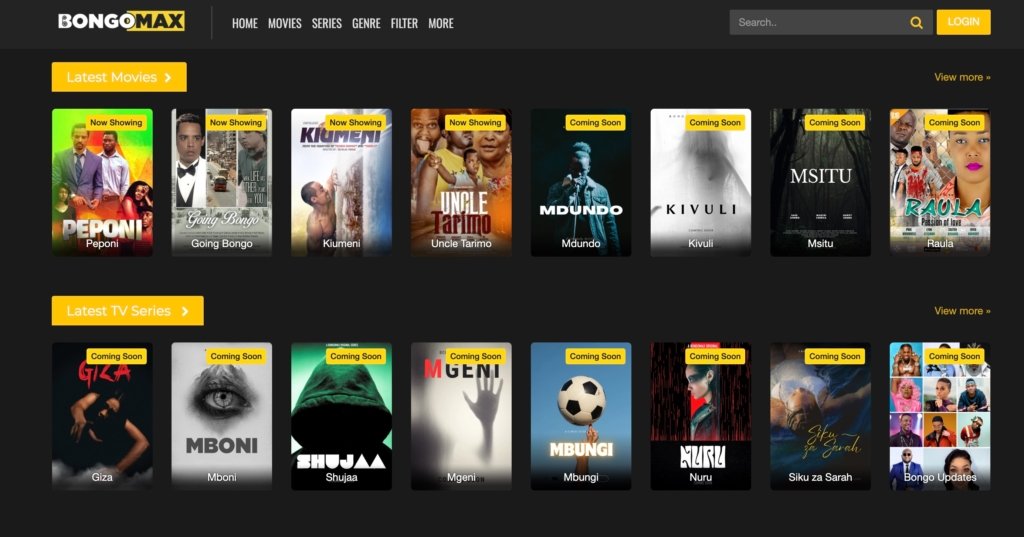The height and width of the screenshot is (537, 1024).
Task: Open the SERIES menu item
Action: click(327, 24)
